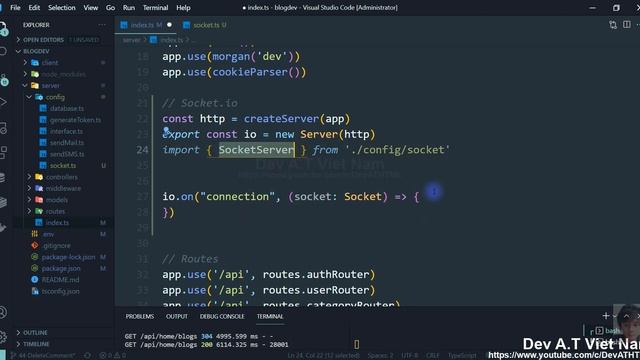The width and height of the screenshot is (640, 360).
Task: Switch to the Problems panel tab
Action: coord(140,316)
